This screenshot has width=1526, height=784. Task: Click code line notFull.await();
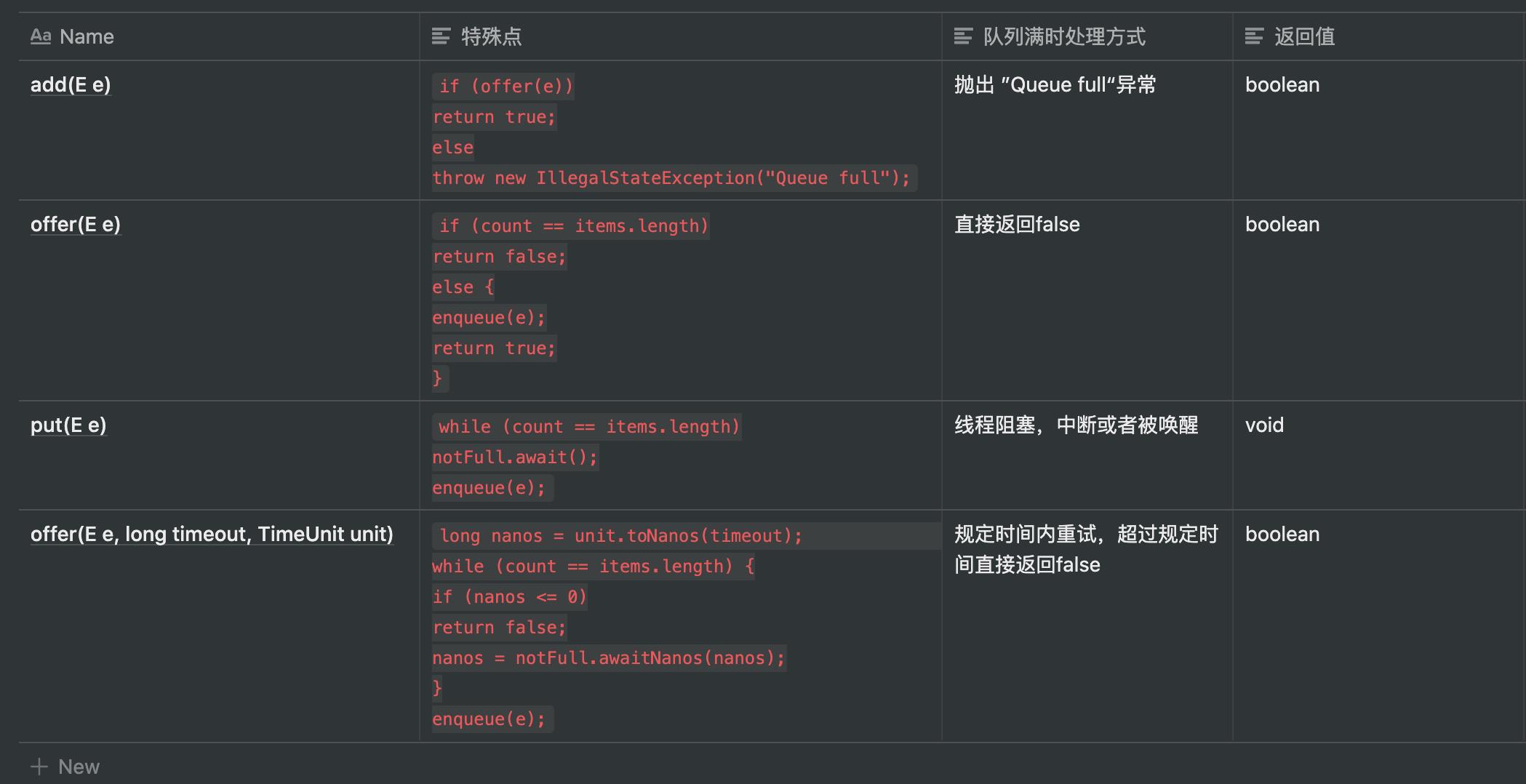tap(515, 457)
